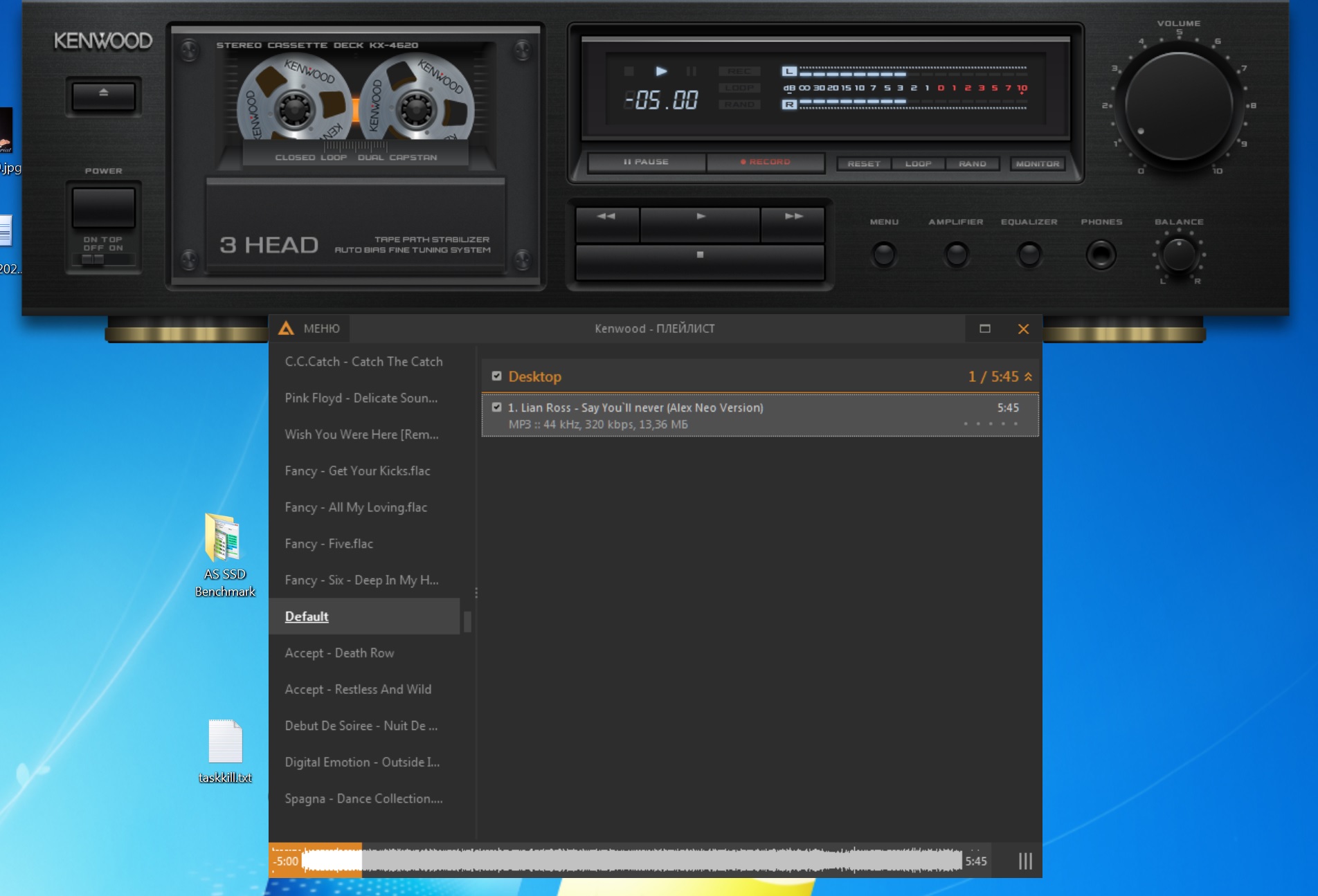The width and height of the screenshot is (1318, 896).
Task: Click the MENU knob button
Action: point(884,255)
